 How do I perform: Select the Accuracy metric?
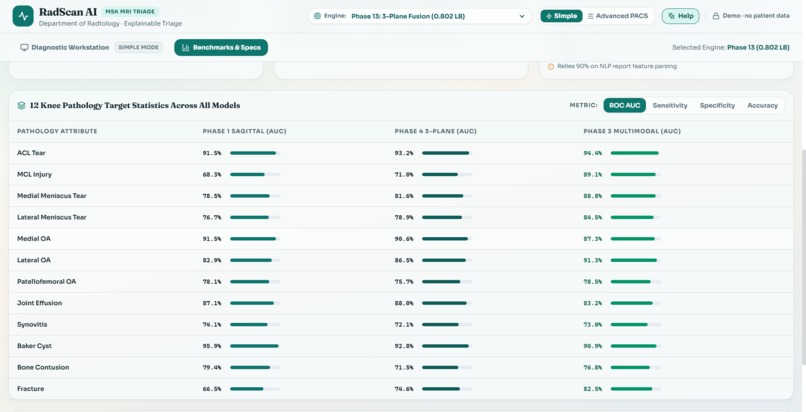762,105
